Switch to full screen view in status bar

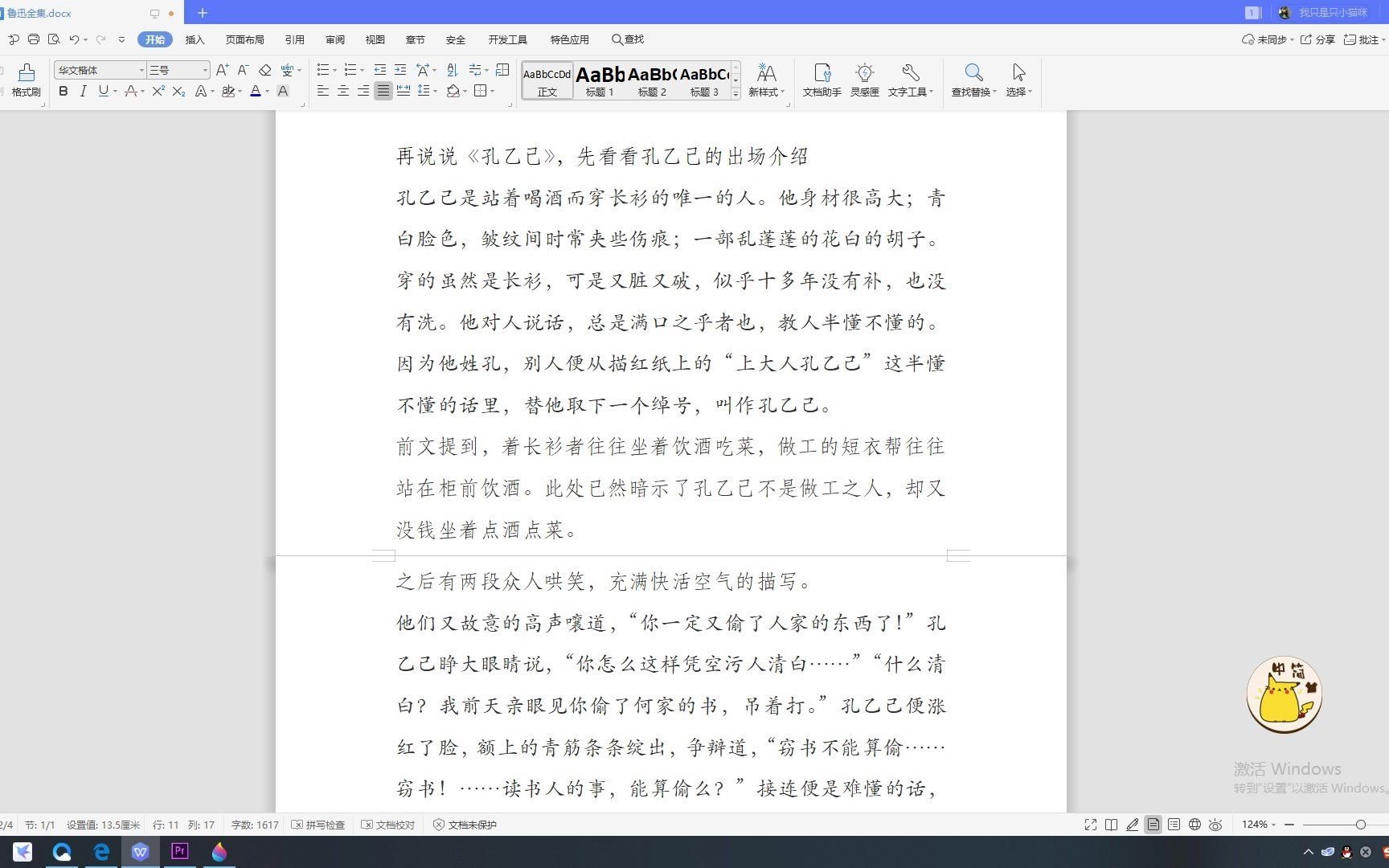[x=1091, y=825]
